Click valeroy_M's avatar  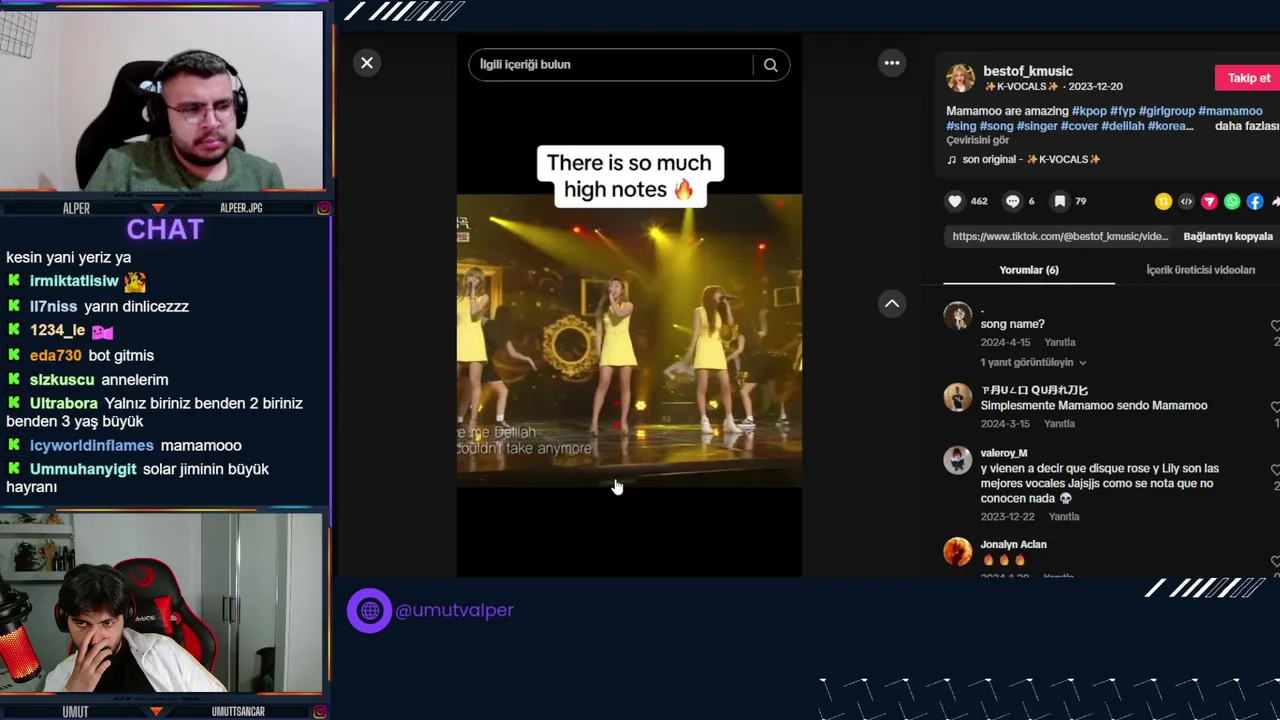958,459
